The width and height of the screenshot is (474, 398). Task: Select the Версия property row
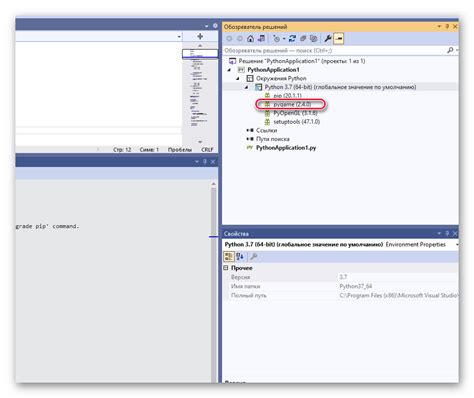click(x=341, y=277)
